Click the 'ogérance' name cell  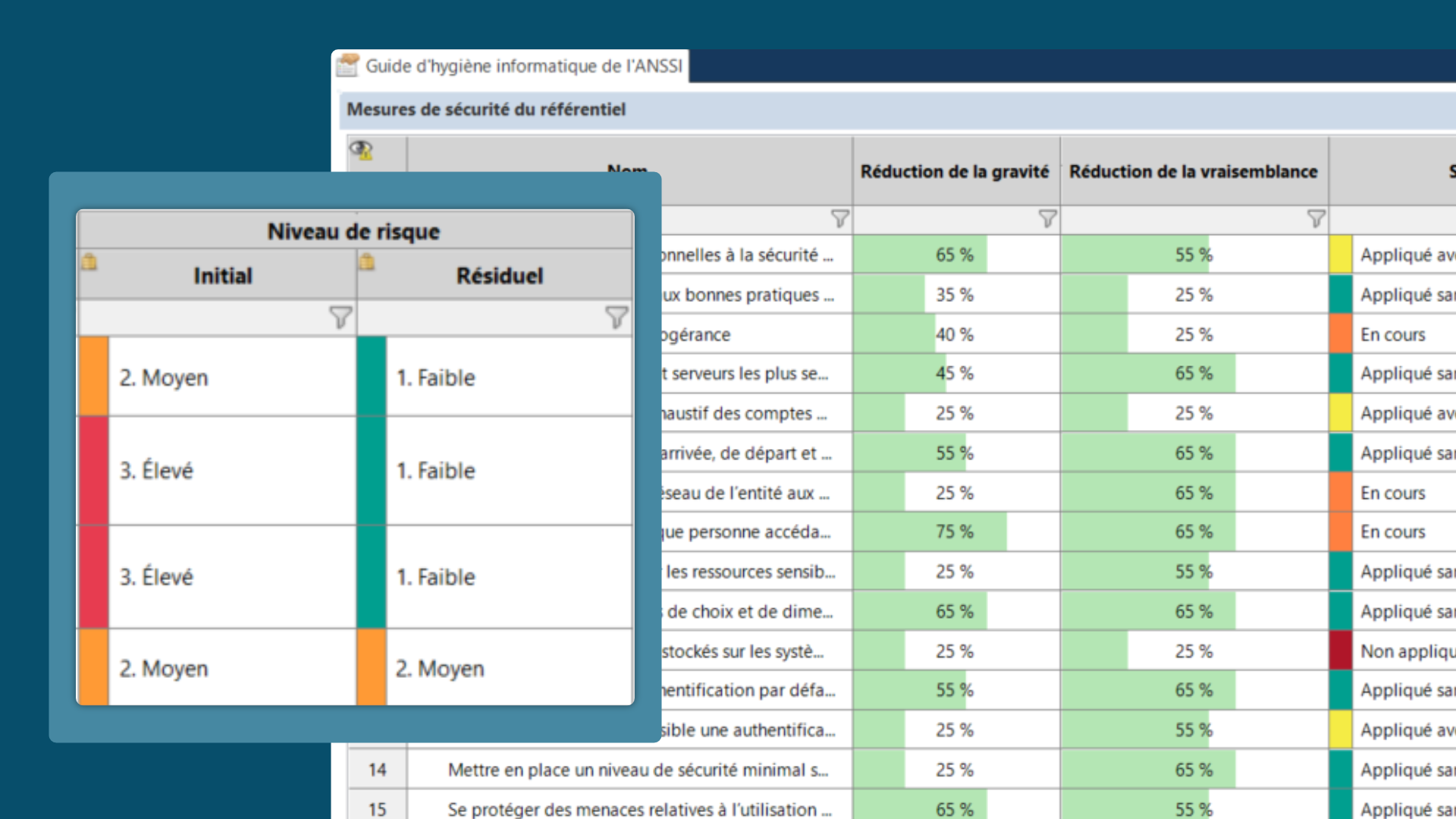755,334
